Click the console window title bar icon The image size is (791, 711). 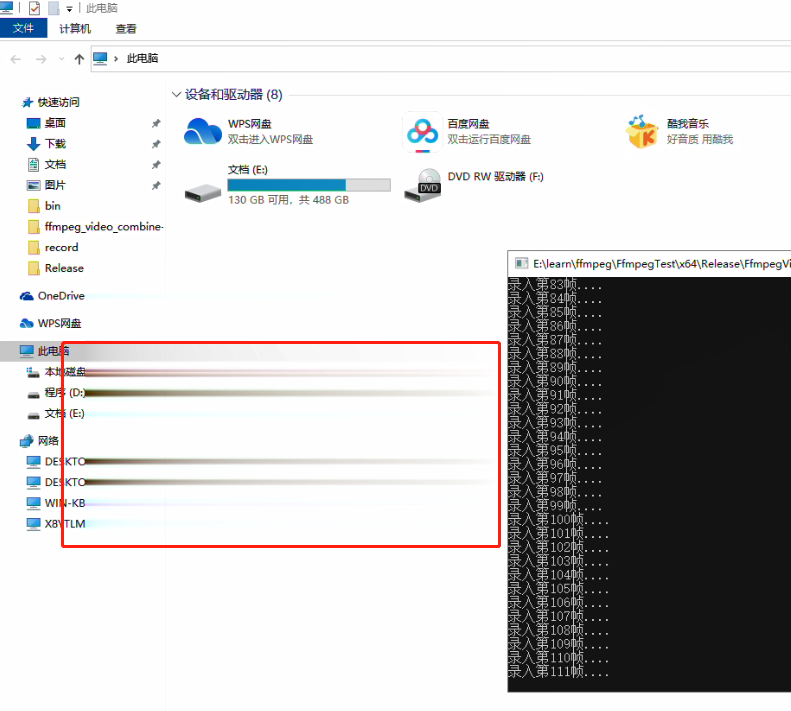click(521, 263)
